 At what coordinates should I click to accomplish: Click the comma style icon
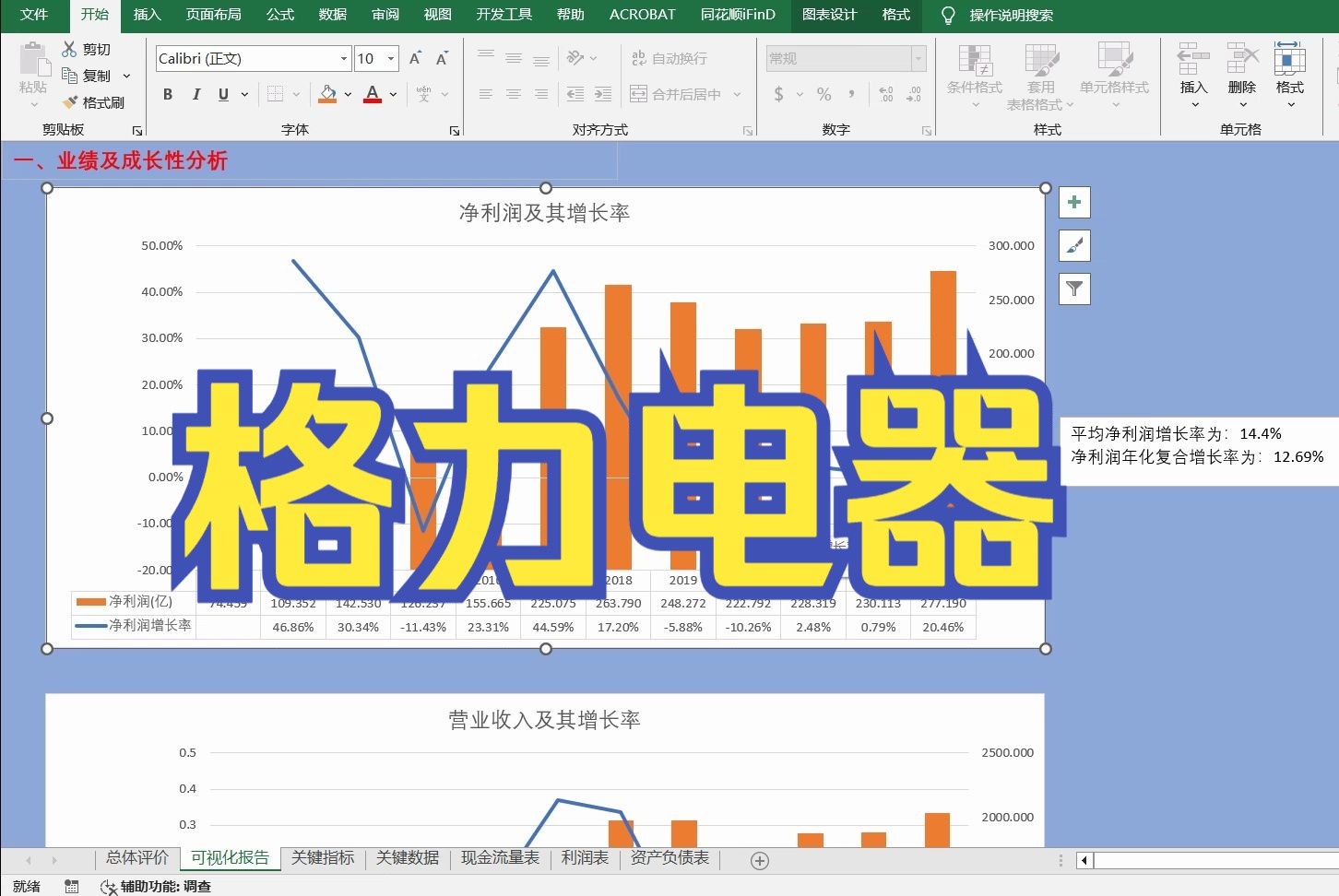tap(851, 94)
